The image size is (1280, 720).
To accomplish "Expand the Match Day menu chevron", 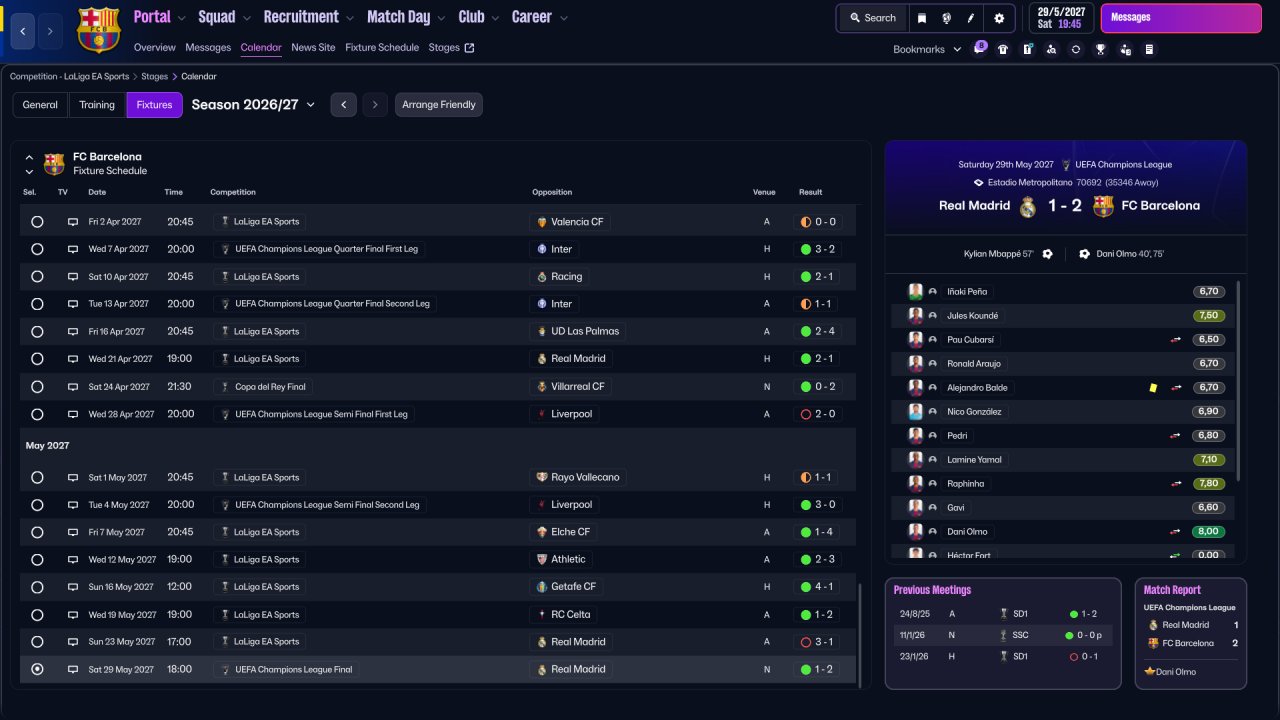I will [x=441, y=18].
